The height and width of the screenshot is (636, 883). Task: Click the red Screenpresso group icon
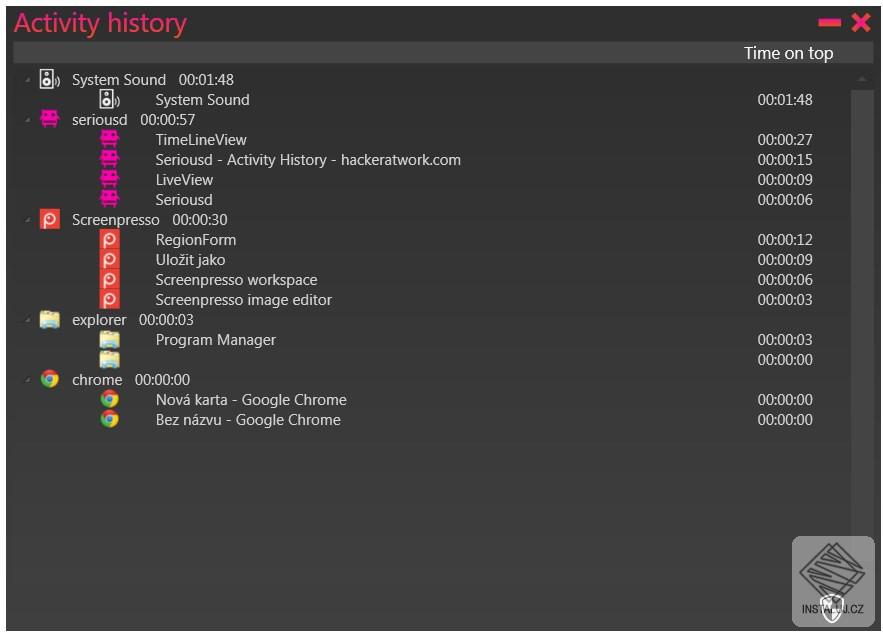49,219
